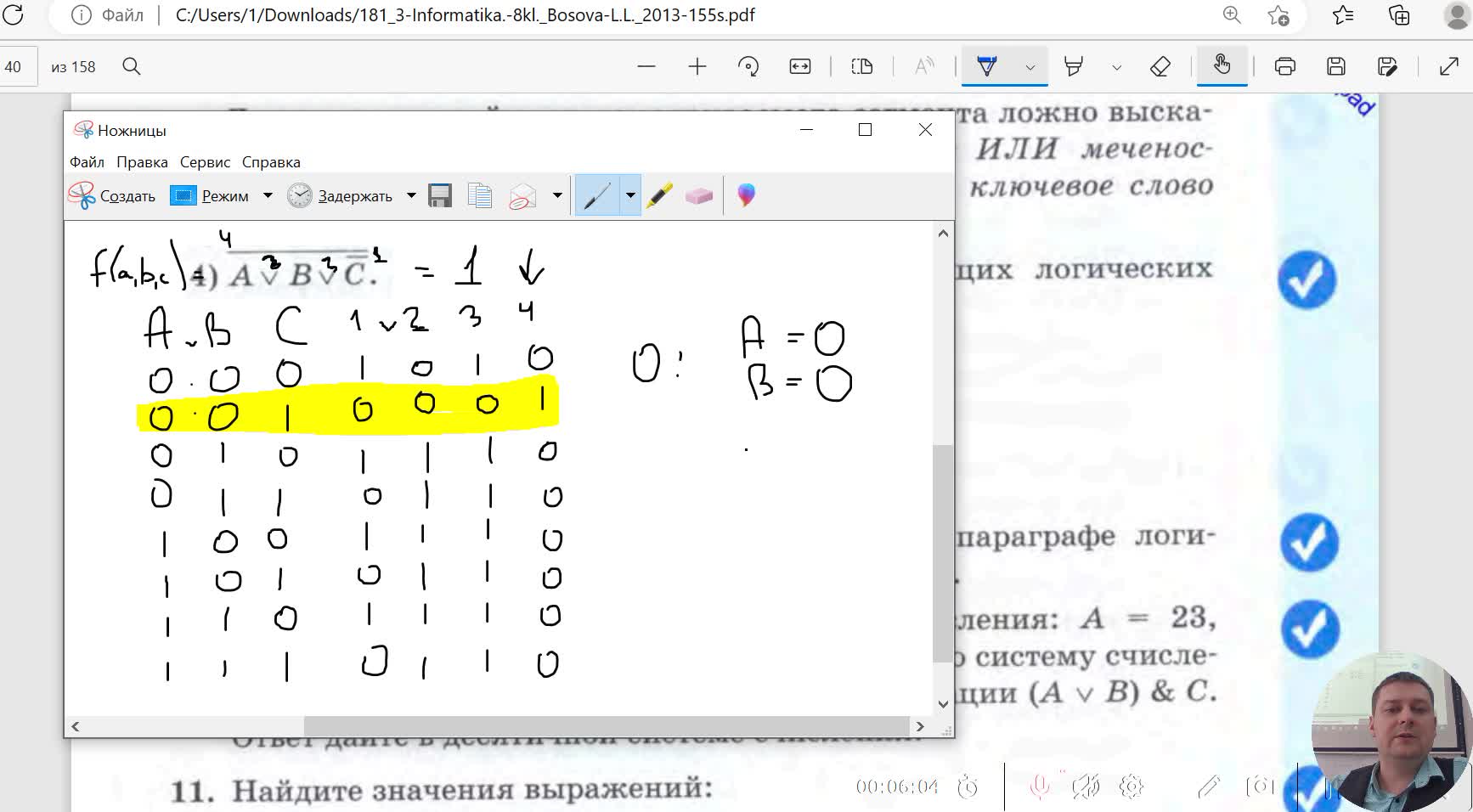Viewport: 1473px width, 812px height.
Task: Click Создать to make a new snip
Action: point(112,195)
